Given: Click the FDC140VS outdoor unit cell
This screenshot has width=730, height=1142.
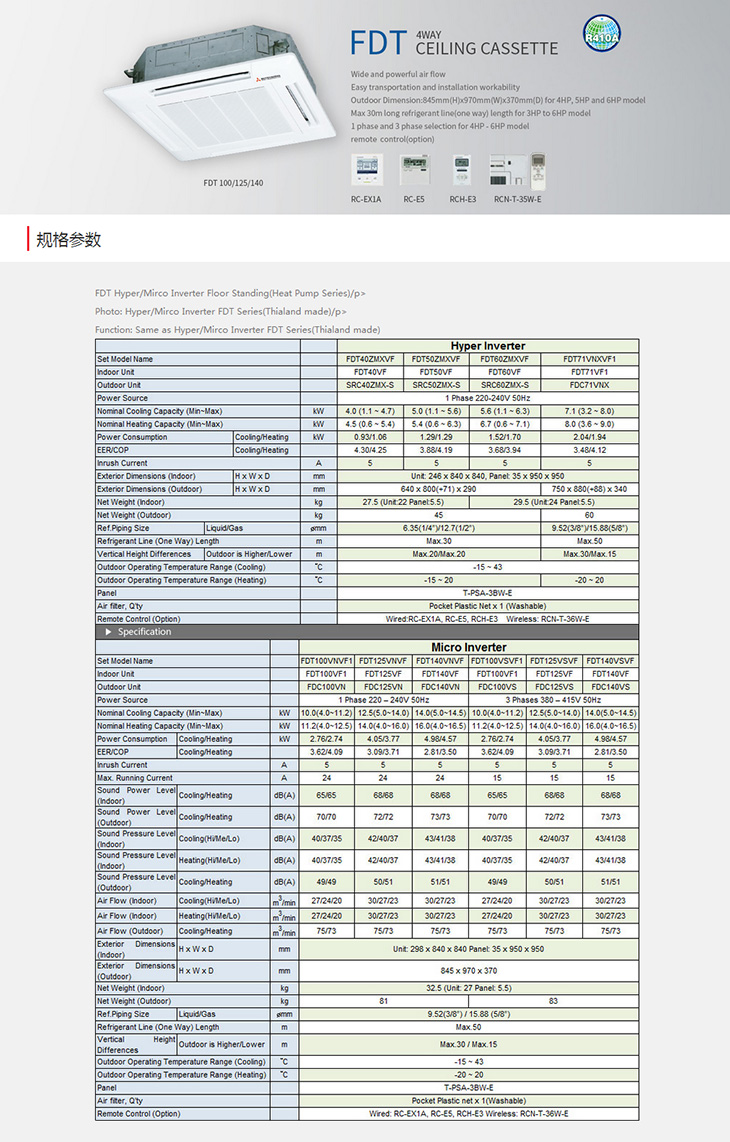Looking at the screenshot, I should (x=611, y=688).
